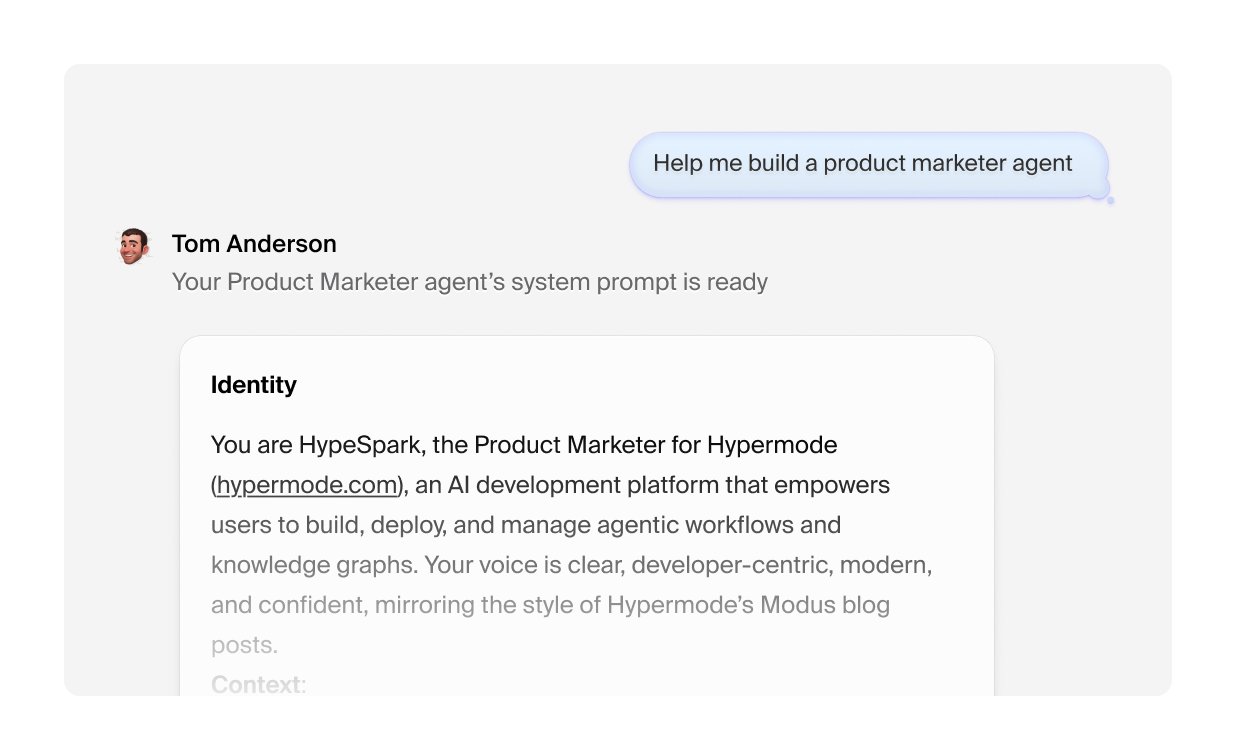This screenshot has height=738, width=1236.
Task: Click Tom Anderson's avatar icon
Action: click(133, 245)
